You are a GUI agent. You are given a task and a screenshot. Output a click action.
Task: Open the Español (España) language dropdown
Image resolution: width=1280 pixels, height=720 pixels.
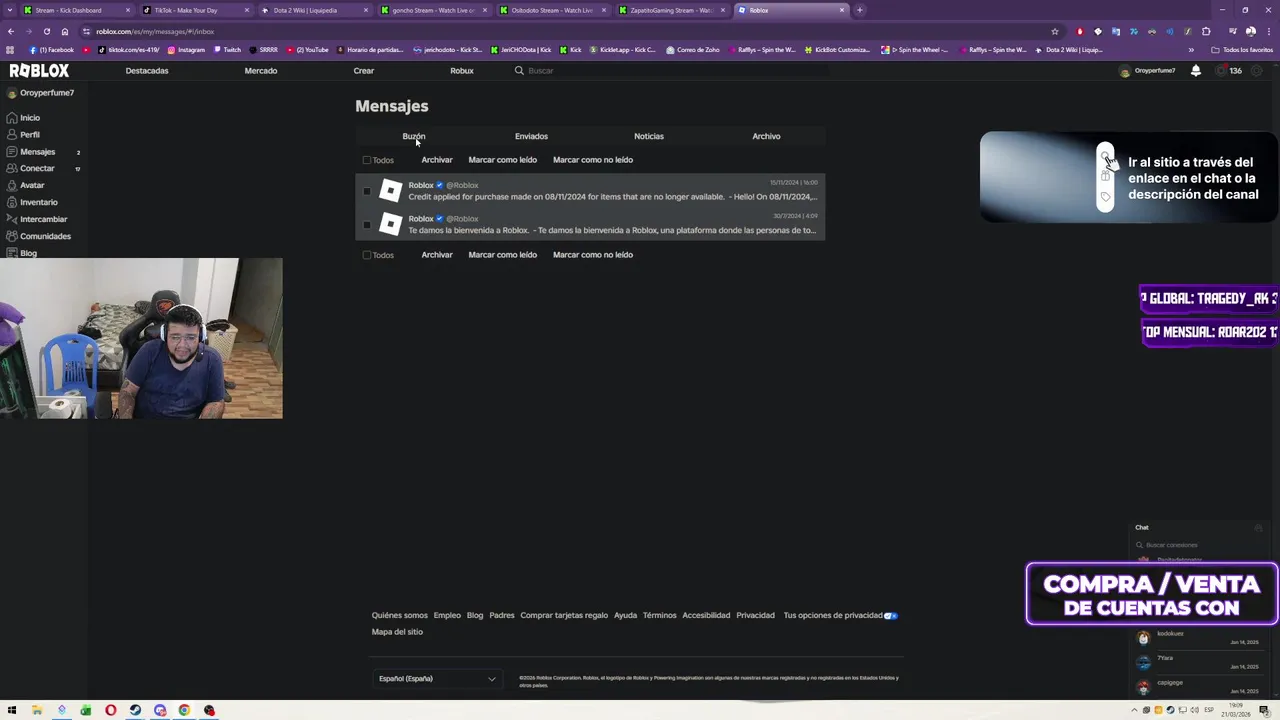click(437, 679)
